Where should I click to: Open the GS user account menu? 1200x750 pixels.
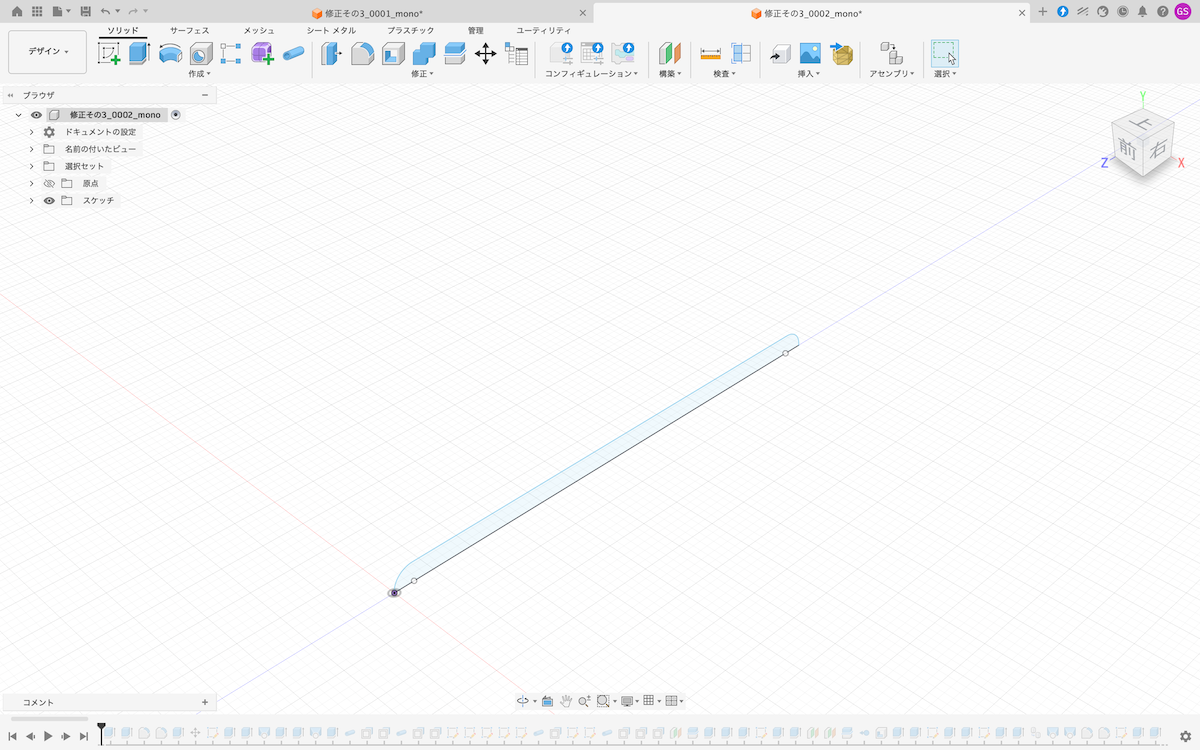[x=1182, y=11]
